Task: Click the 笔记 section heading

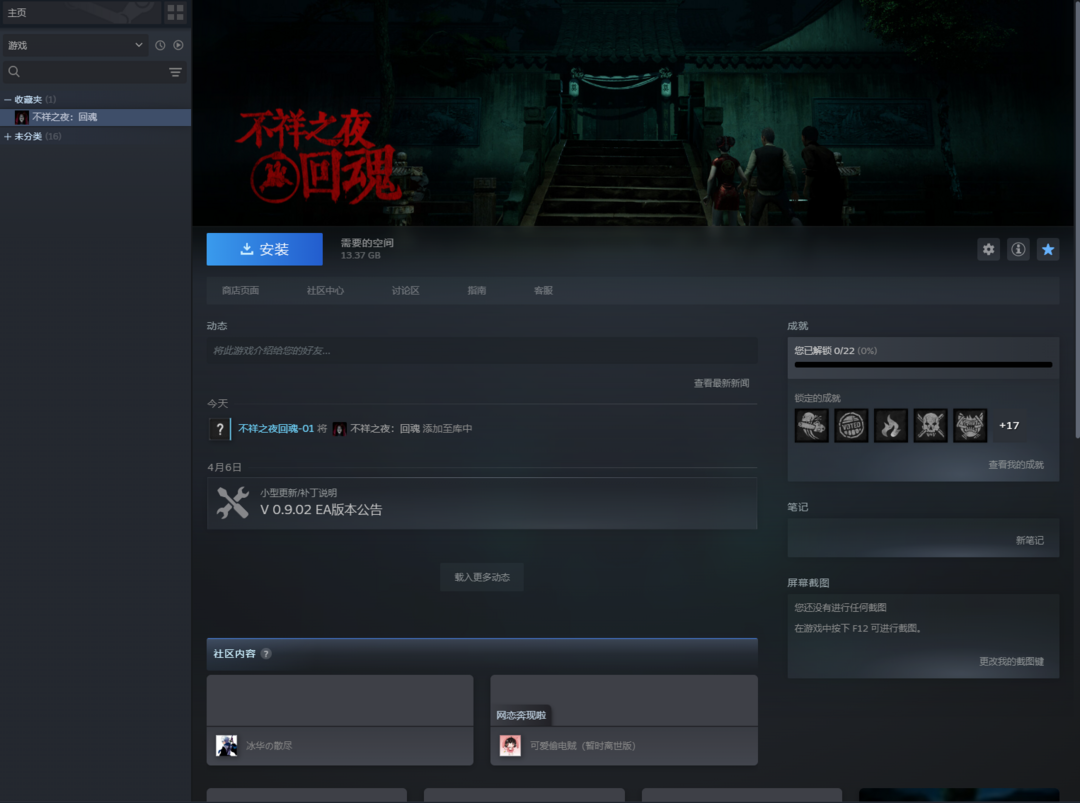Action: 798,508
